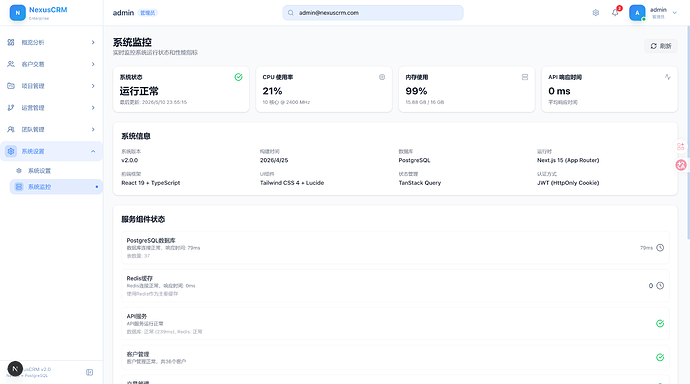This screenshot has width=690, height=384.
Task: Click the 项目管理 folder icon
Action: click(x=11, y=86)
